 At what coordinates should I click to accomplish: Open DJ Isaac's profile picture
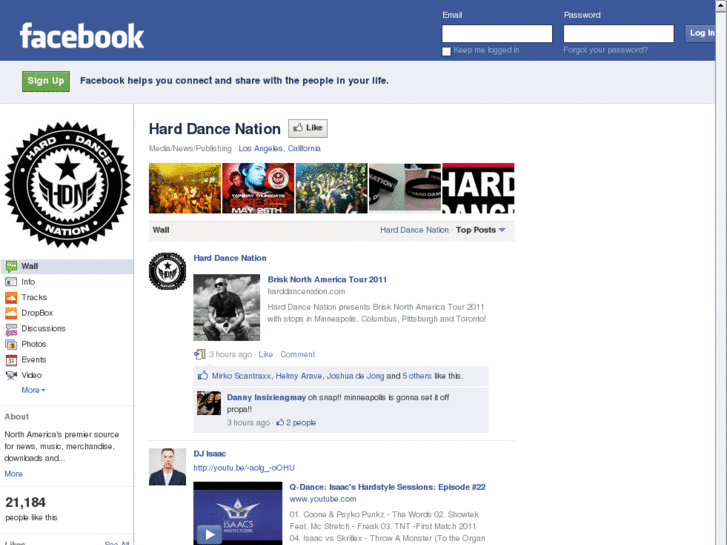click(x=167, y=467)
